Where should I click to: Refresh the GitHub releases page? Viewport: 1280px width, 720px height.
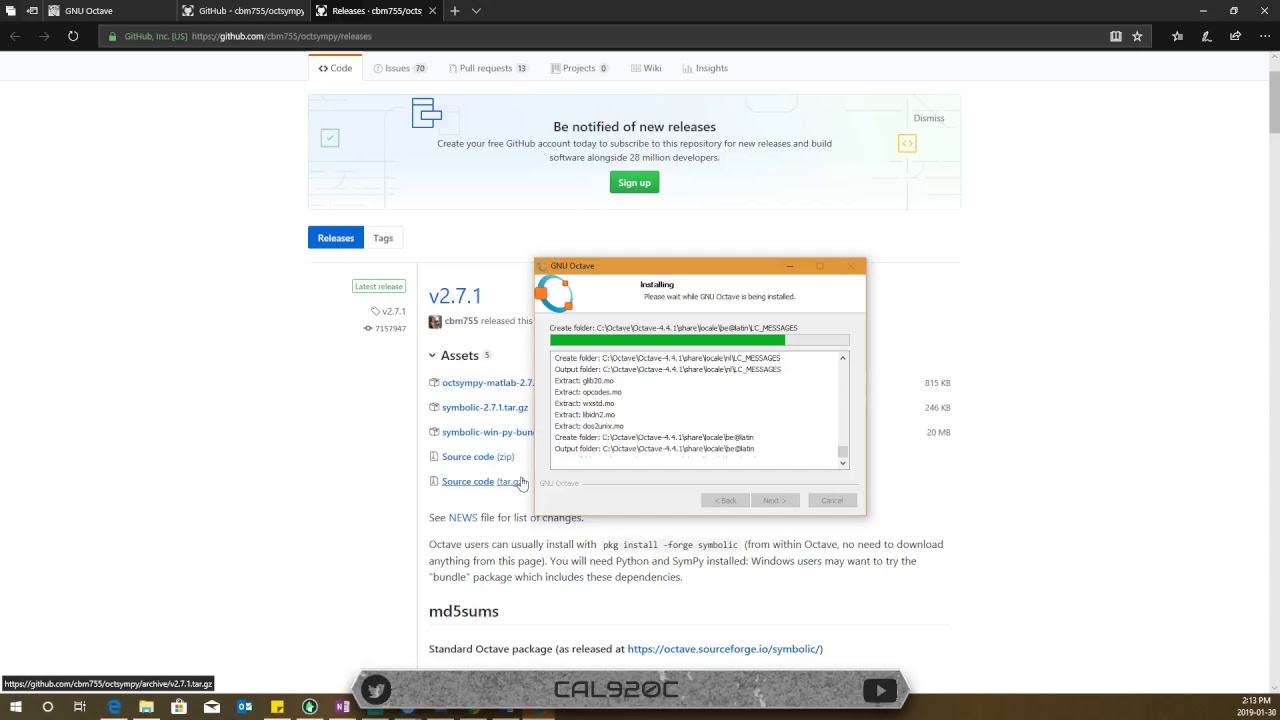[x=73, y=36]
